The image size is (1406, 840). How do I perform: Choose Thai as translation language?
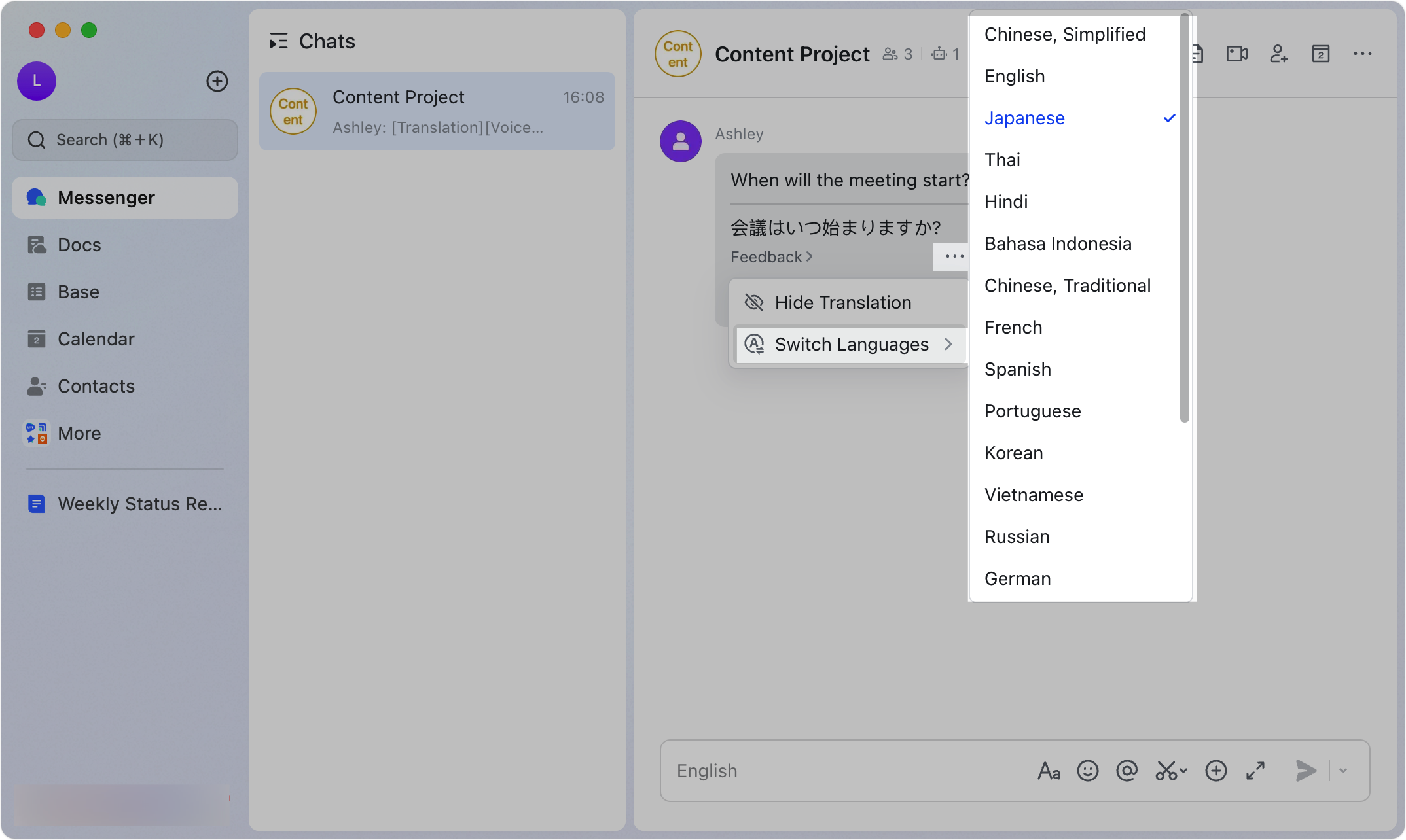coord(1080,160)
